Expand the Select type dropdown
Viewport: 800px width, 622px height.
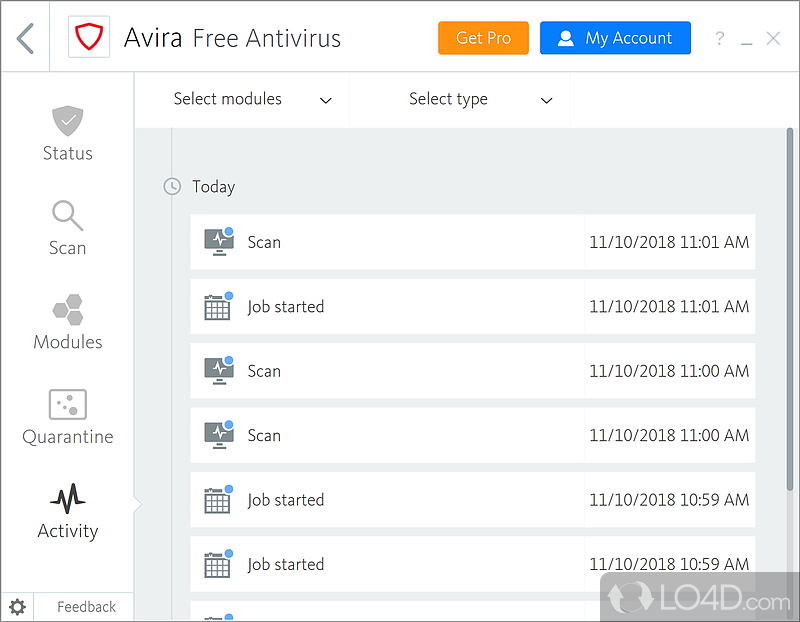[480, 99]
